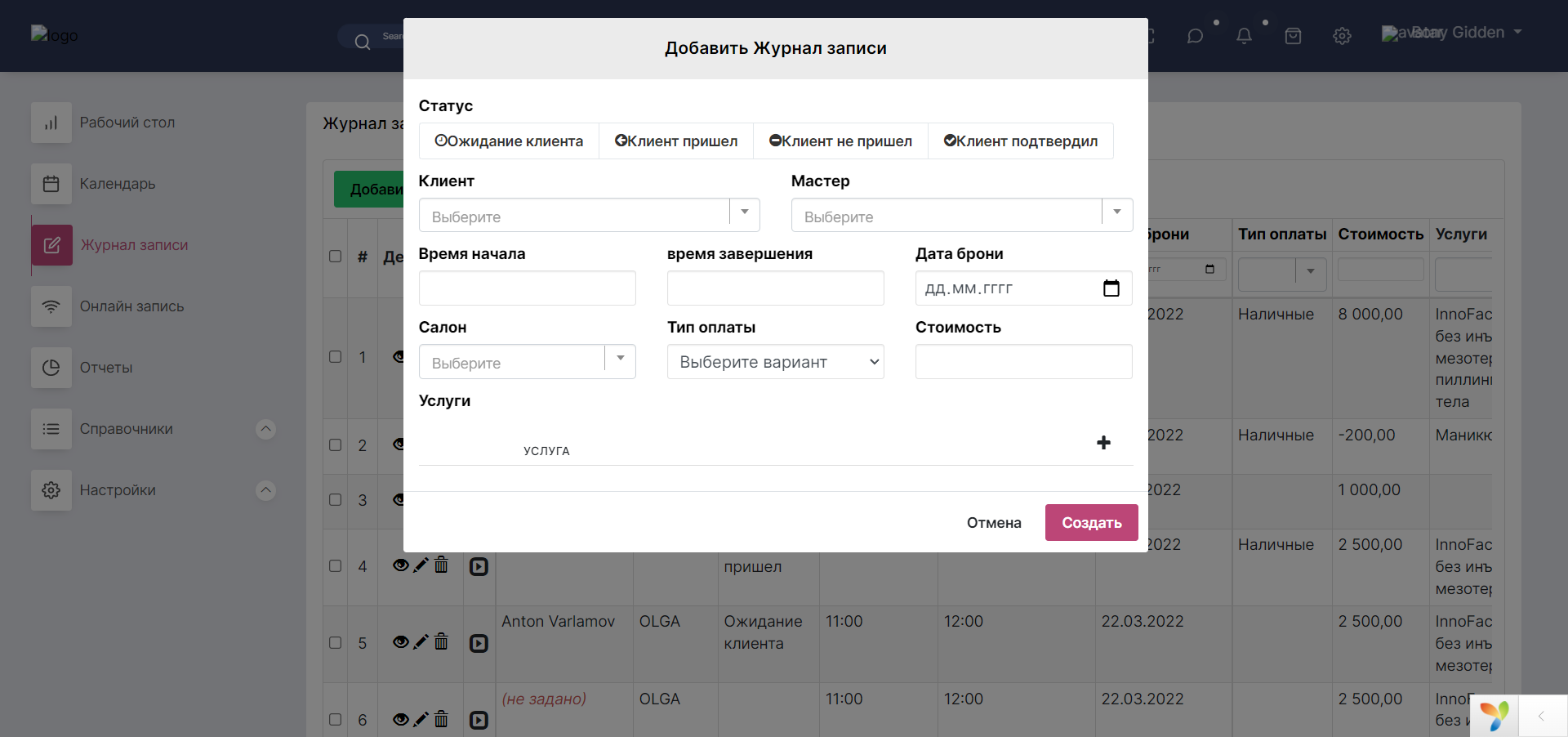The image size is (1568, 737).
Task: Open the 'Клиент' dropdown
Action: [589, 216]
